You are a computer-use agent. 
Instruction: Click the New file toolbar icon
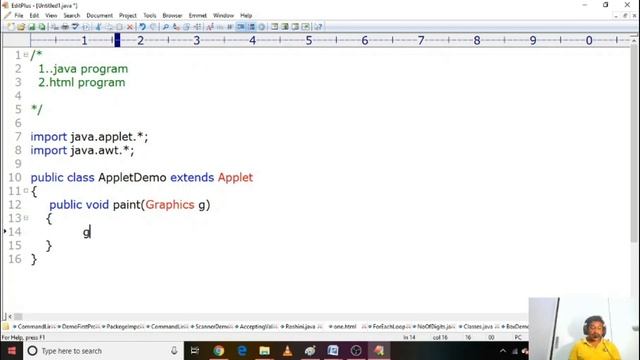click(x=11, y=27)
